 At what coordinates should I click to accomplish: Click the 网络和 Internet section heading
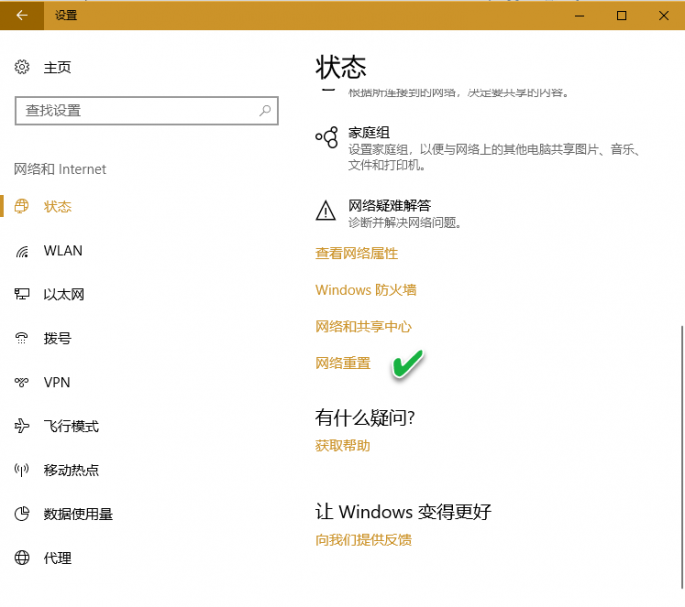[x=60, y=169]
